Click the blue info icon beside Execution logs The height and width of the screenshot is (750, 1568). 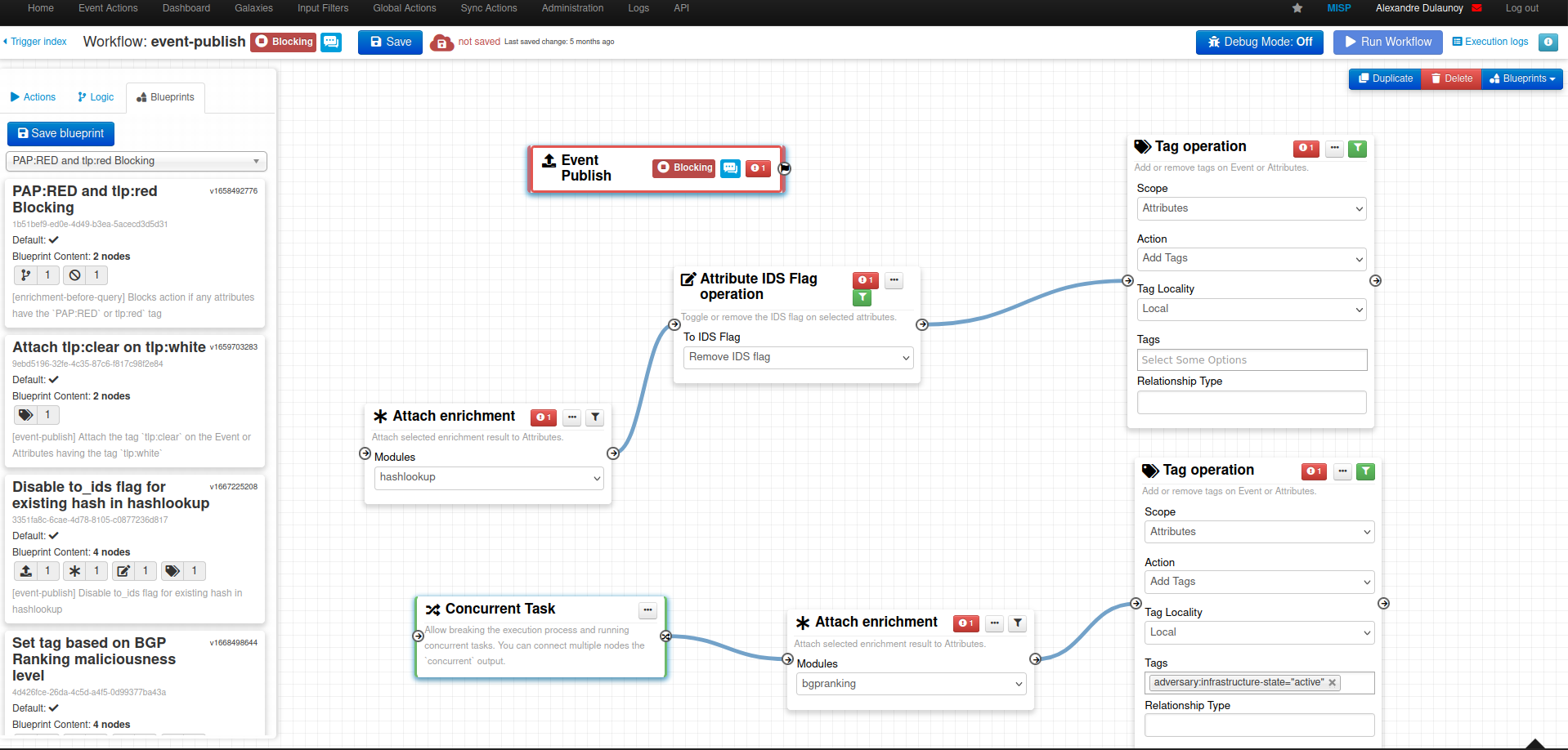pos(1548,42)
